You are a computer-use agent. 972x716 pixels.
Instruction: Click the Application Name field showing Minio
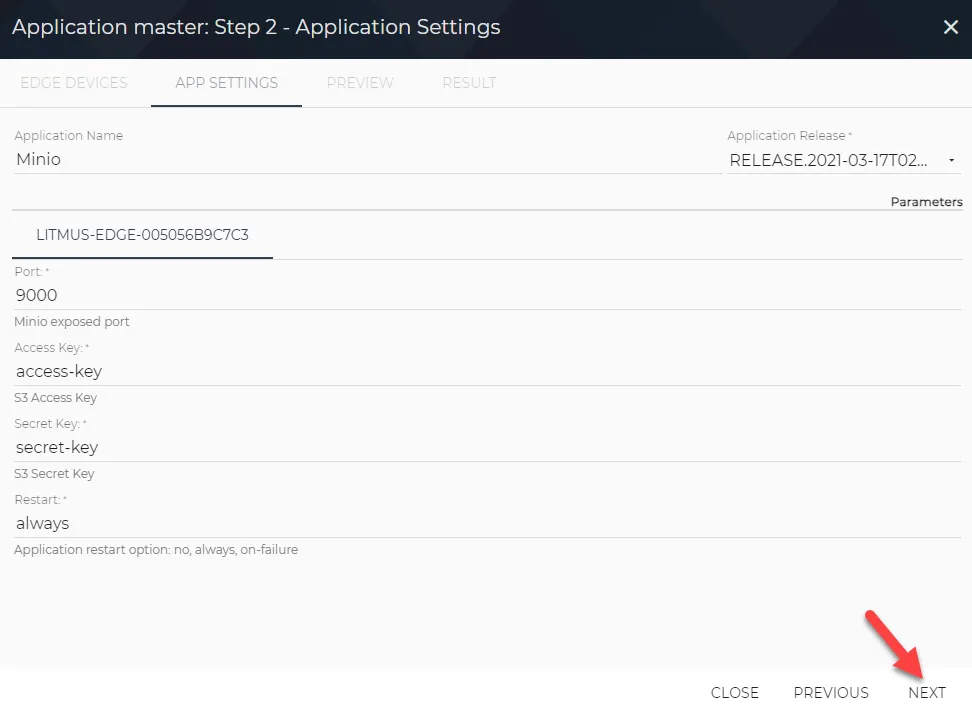[368, 159]
